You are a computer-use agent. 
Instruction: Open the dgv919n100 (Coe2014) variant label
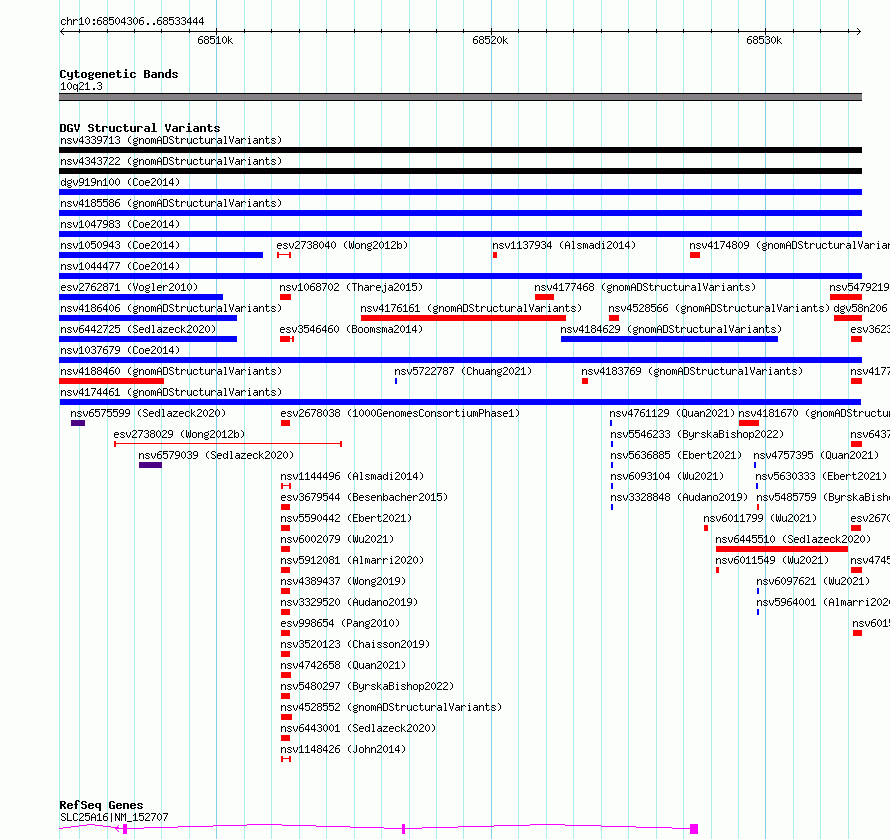point(120,182)
